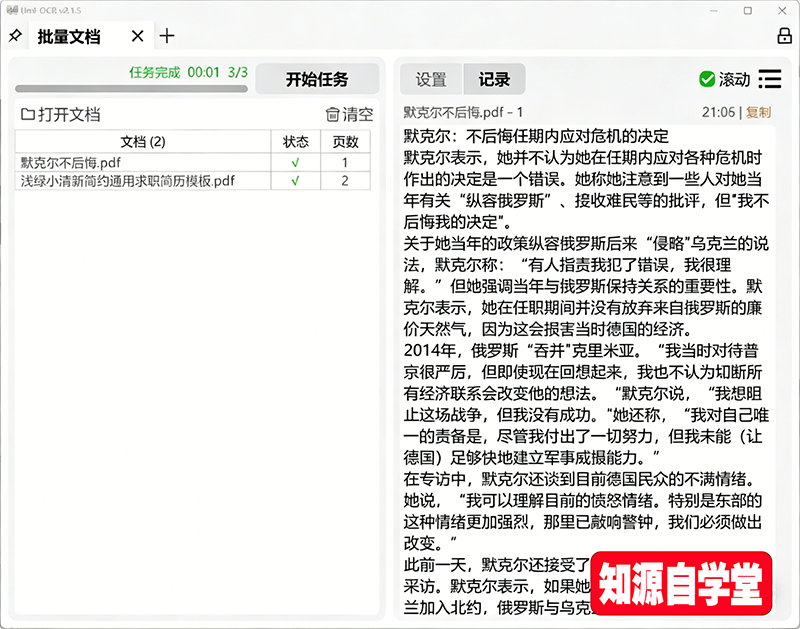Click the lock icon in title bar
Viewport: 800px width, 629px height.
click(784, 36)
